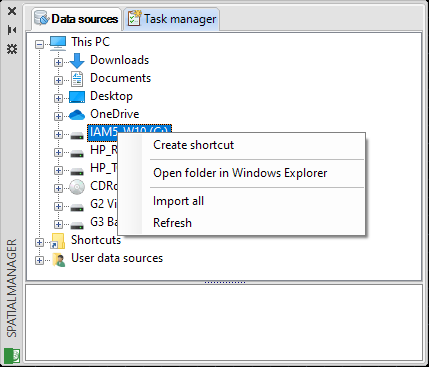
Task: Switch to the Data sources tab
Action: (76, 19)
